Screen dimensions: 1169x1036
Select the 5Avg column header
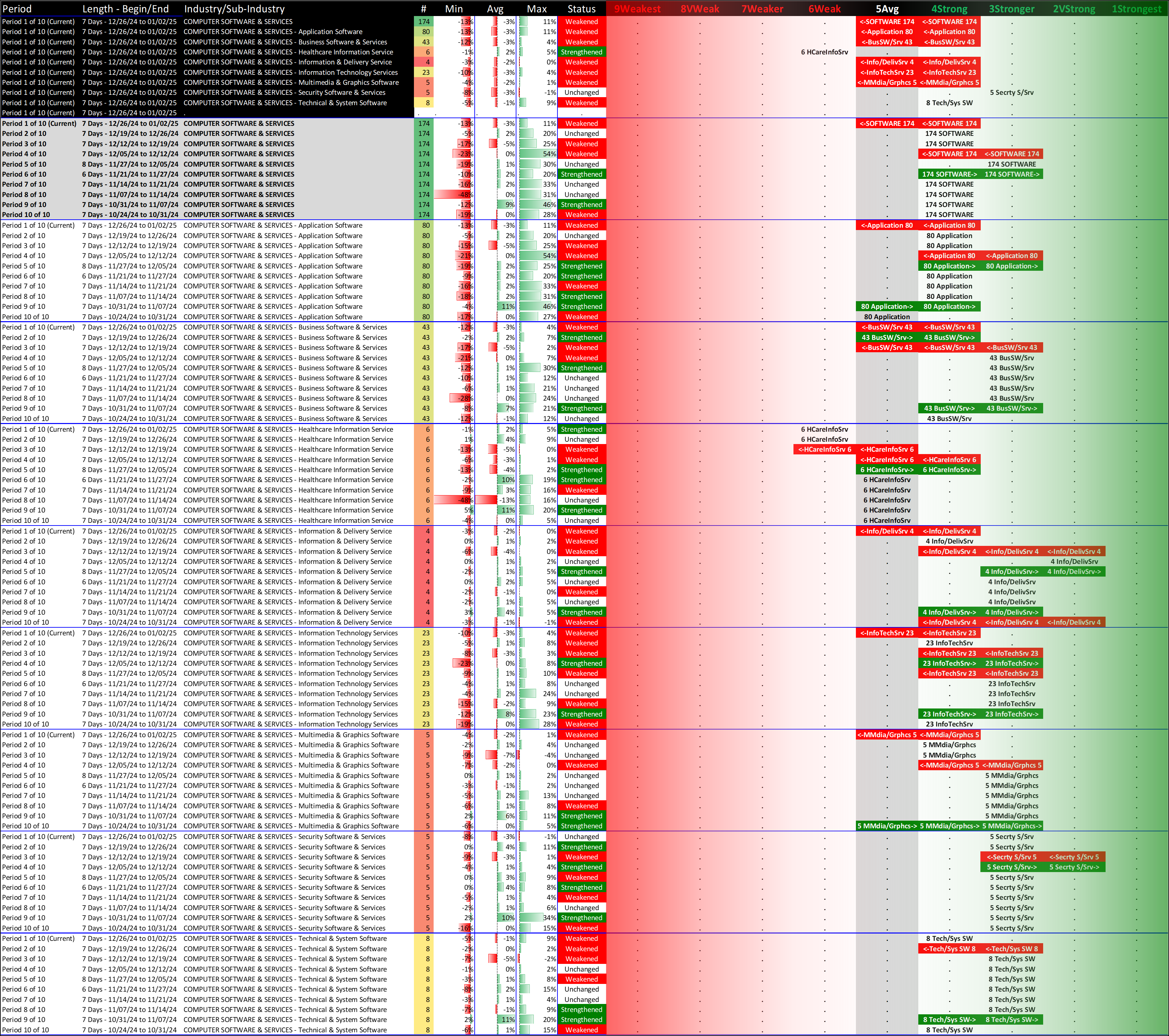[x=887, y=9]
